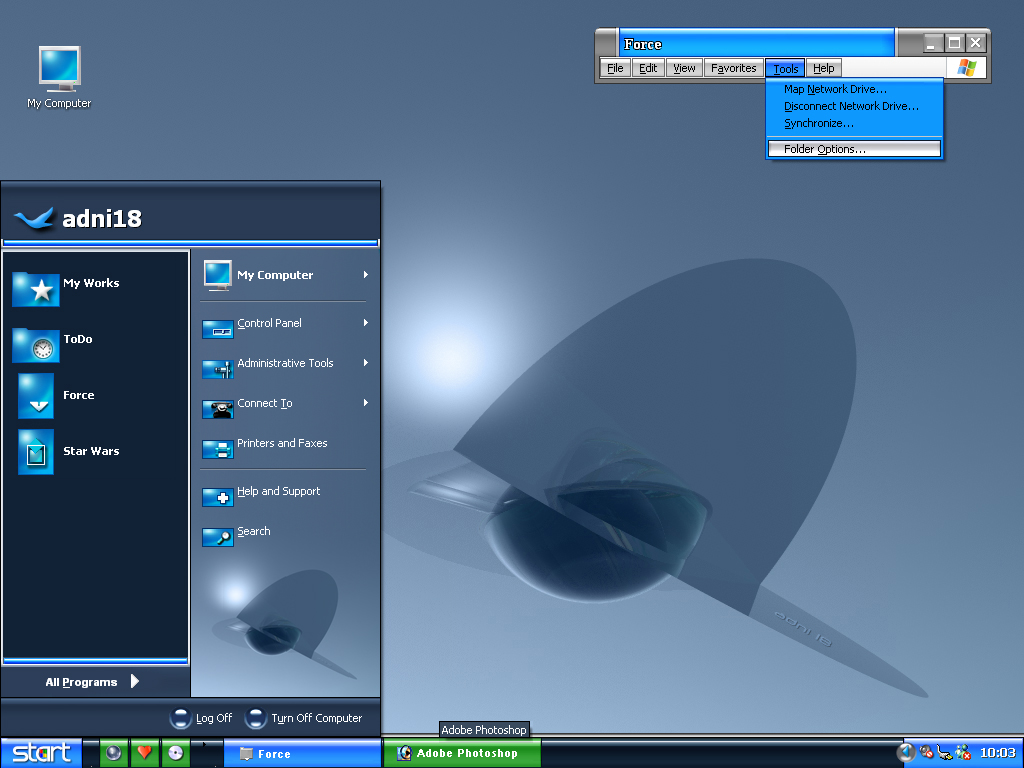Image resolution: width=1024 pixels, height=768 pixels.
Task: Click the Help and Support label
Action: 279,491
